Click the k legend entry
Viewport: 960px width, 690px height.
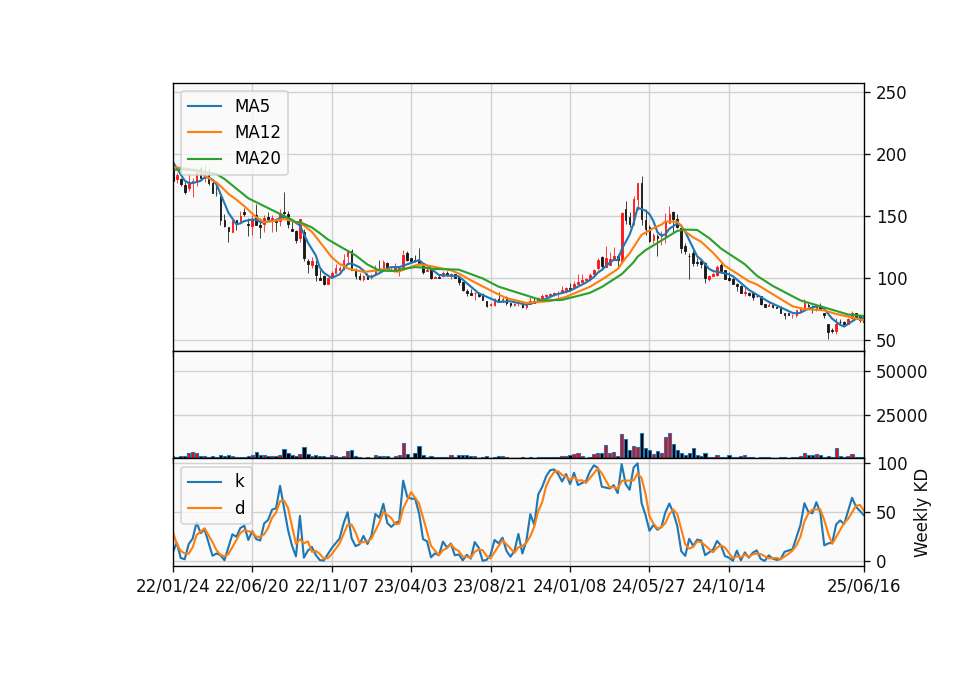tap(239, 481)
